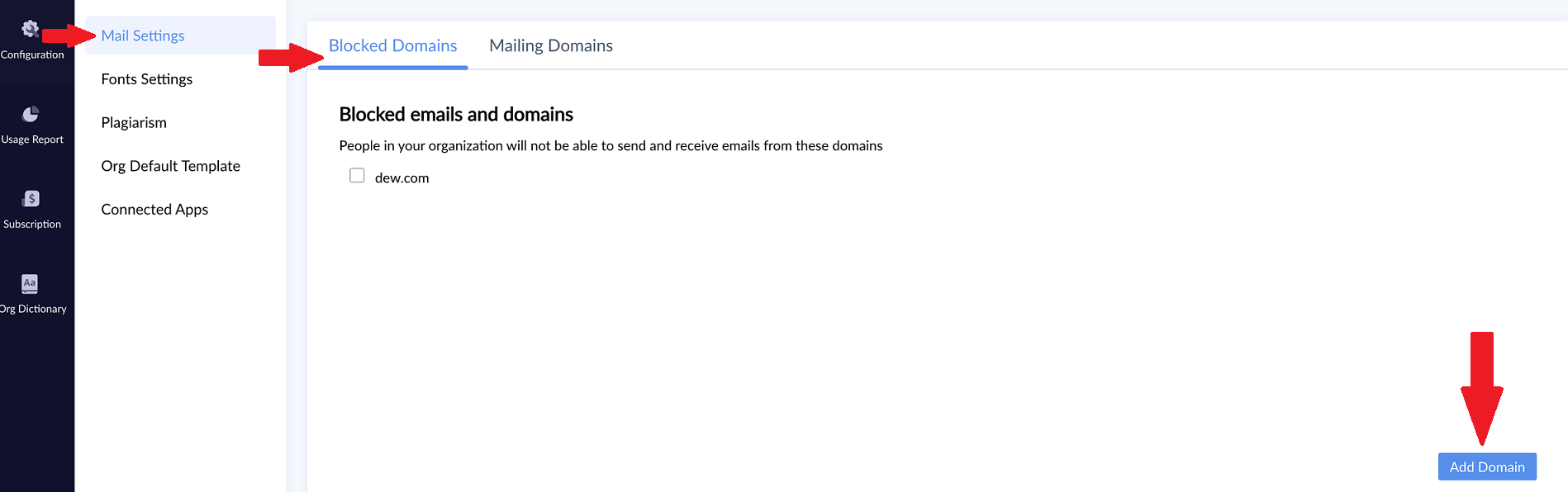The image size is (1568, 492).
Task: Select Mail Settings in the sidebar
Action: 180,35
